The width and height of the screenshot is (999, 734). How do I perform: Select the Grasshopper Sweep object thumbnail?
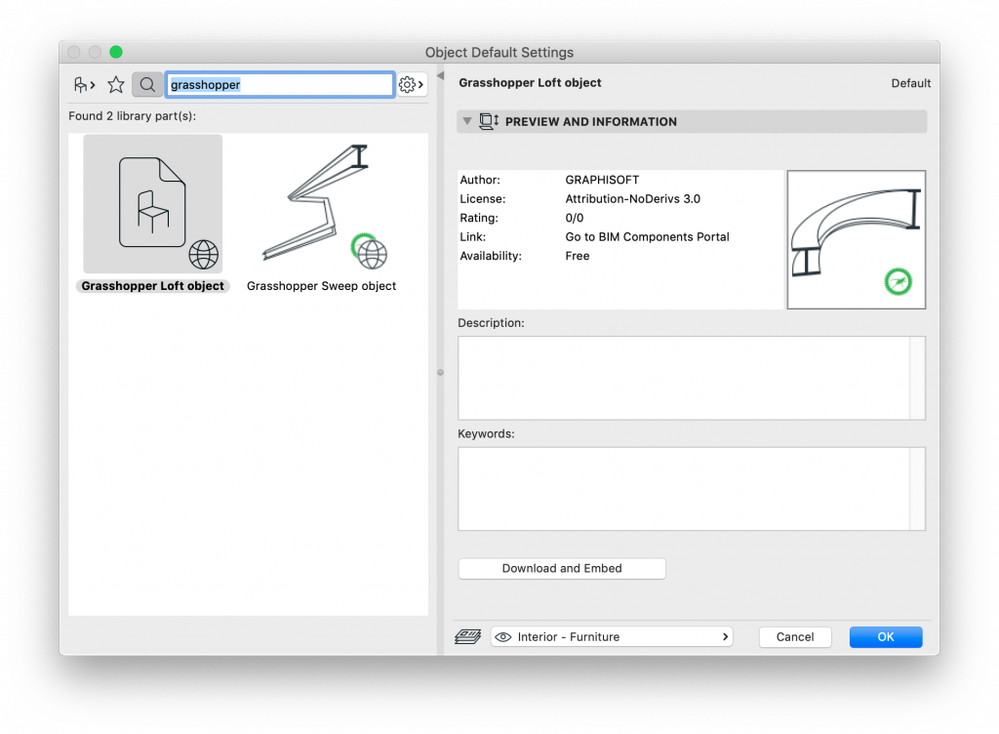pyautogui.click(x=322, y=203)
